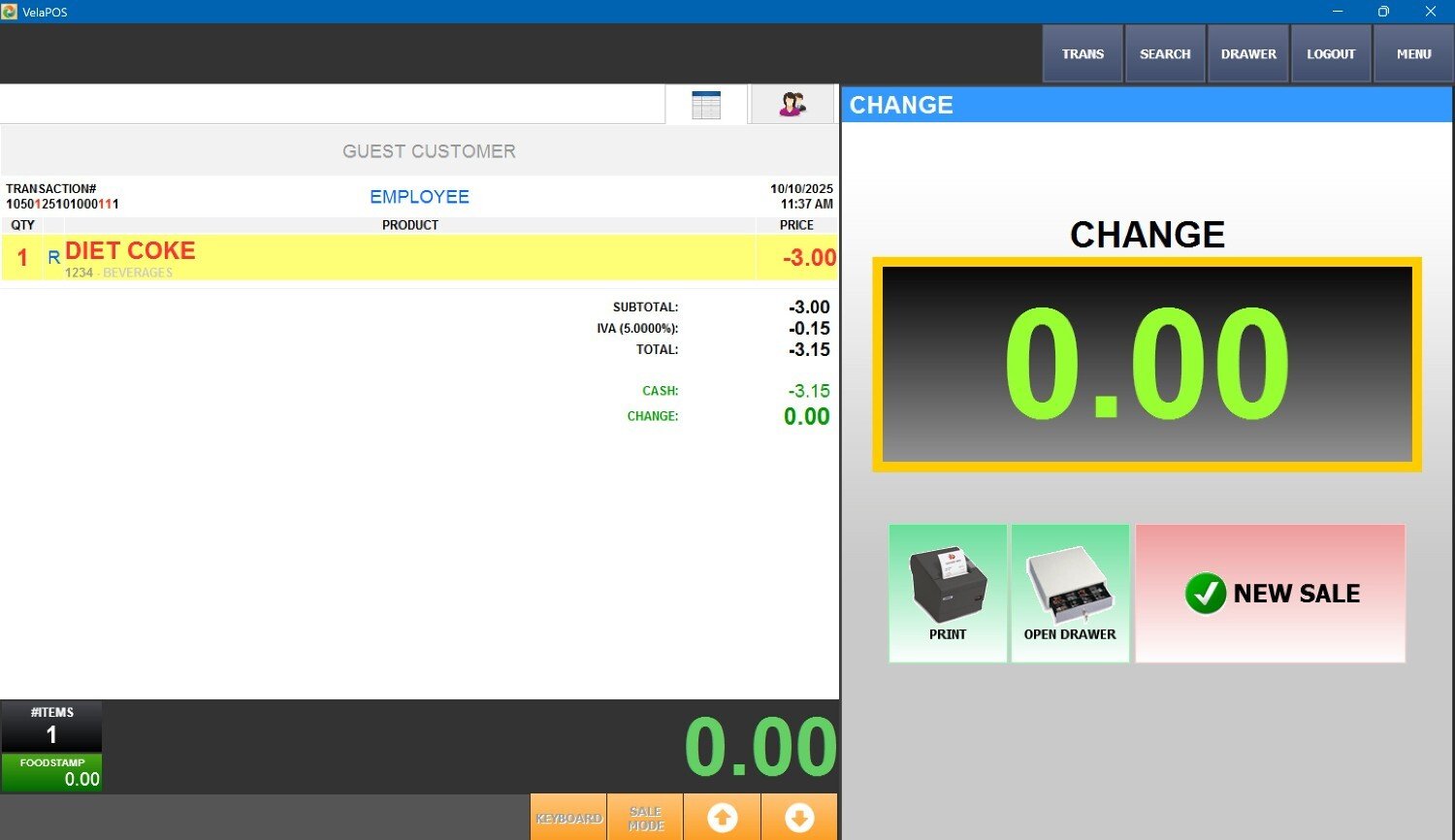1455x840 pixels.
Task: Select the Diet Coke line item
Action: pyautogui.click(x=407, y=258)
